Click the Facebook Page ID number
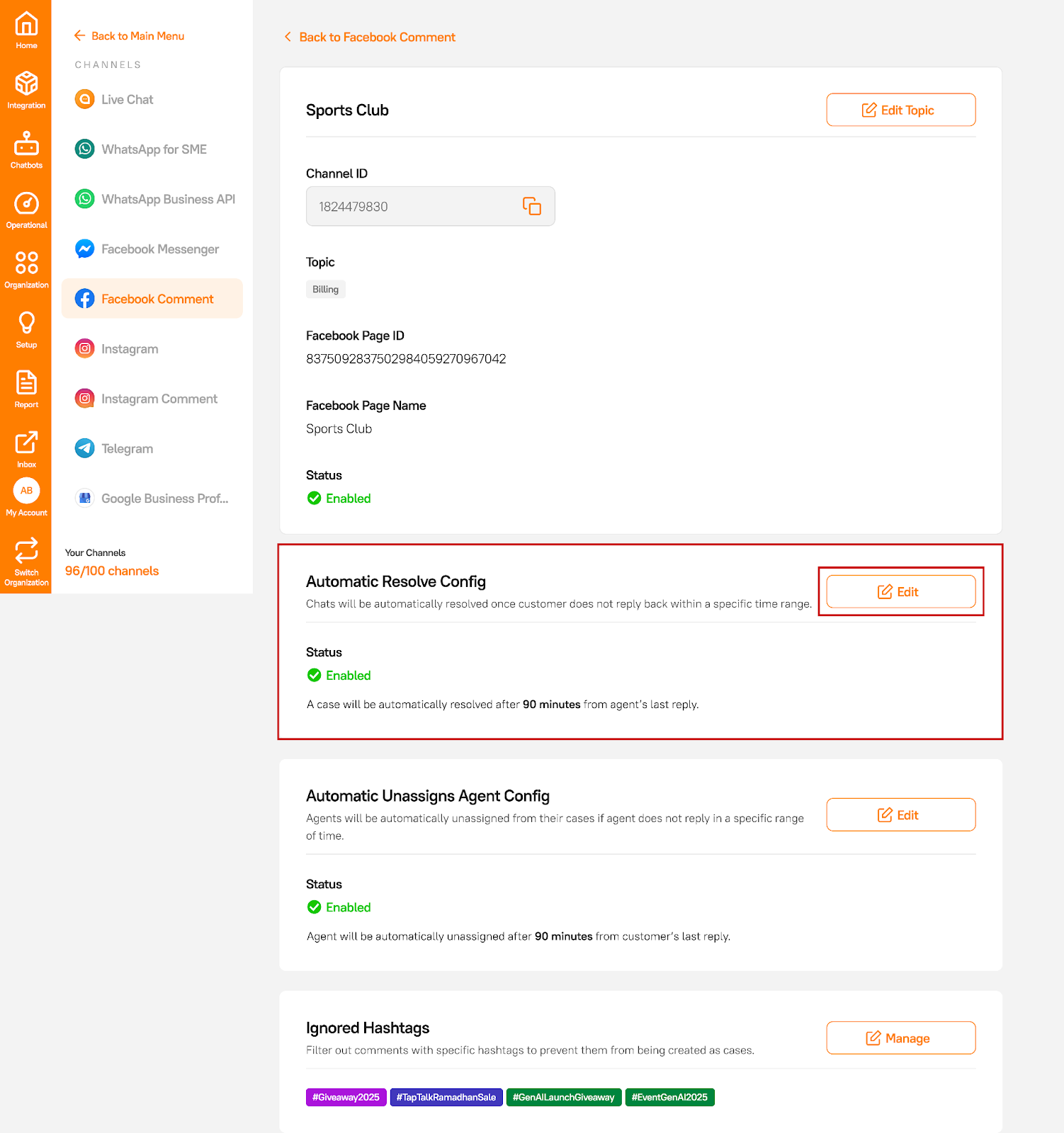1064x1133 pixels. [406, 359]
